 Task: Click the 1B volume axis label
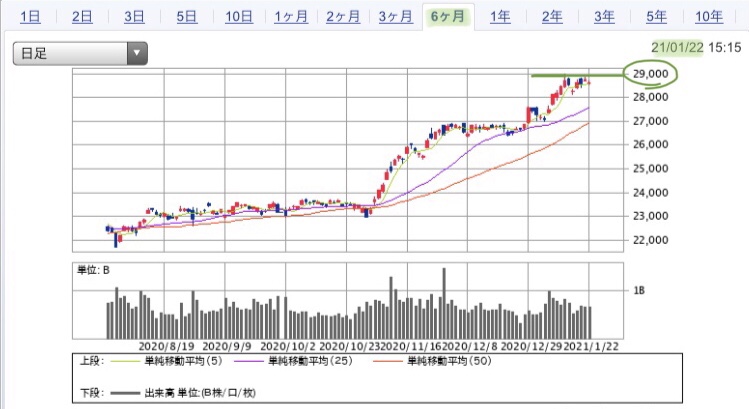coord(639,290)
